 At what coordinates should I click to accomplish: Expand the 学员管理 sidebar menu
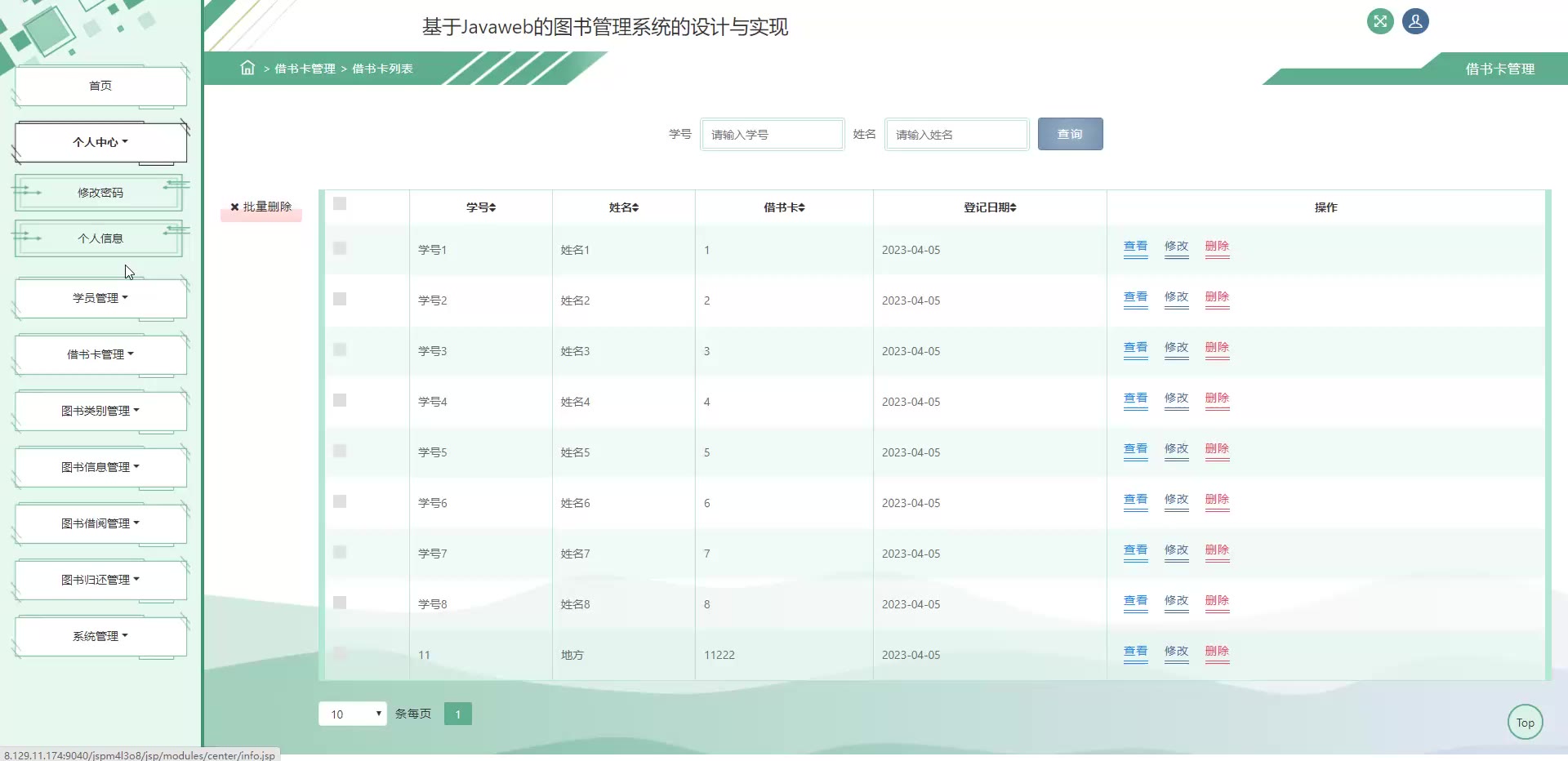click(x=100, y=298)
